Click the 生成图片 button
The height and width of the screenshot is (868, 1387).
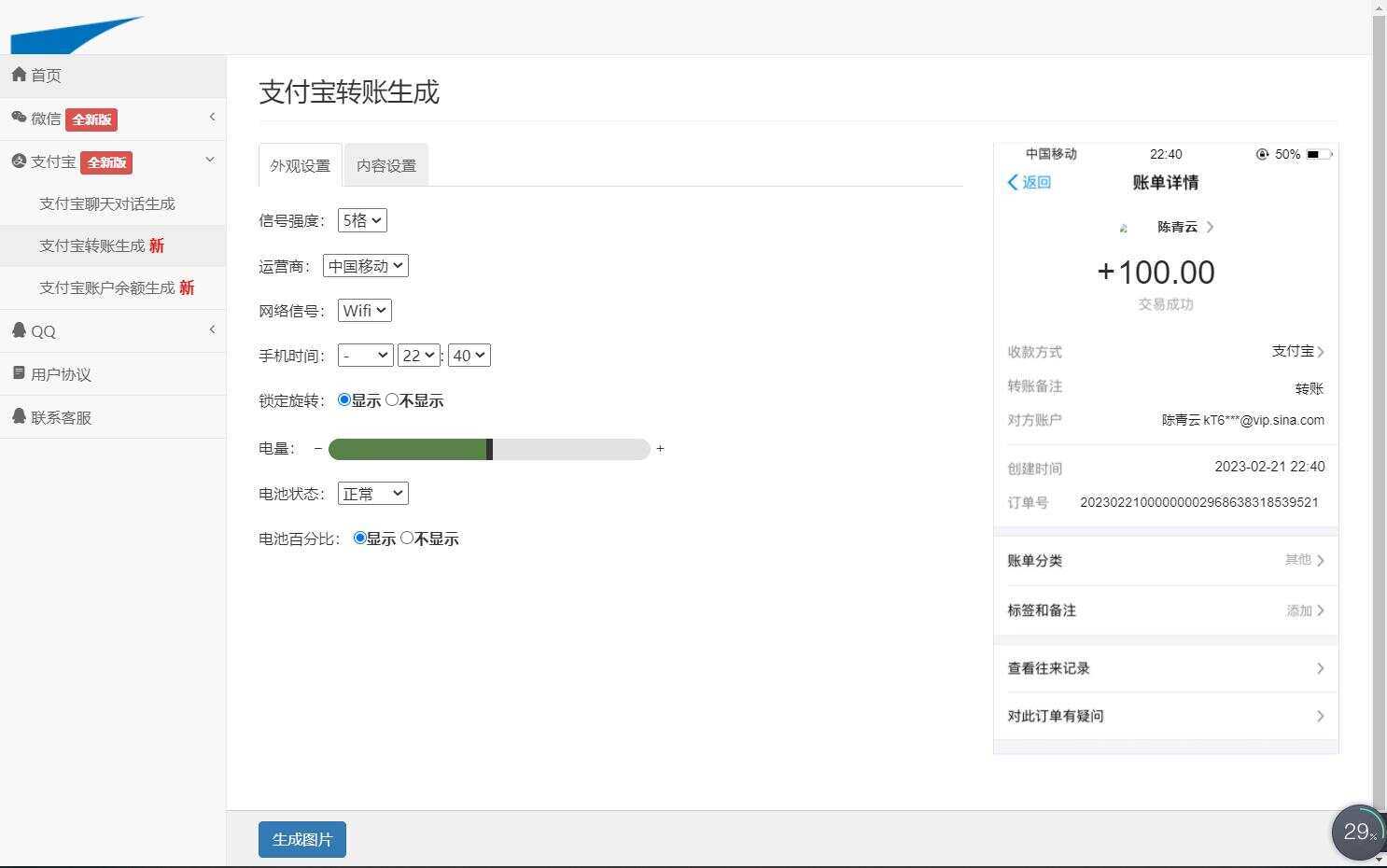[301, 839]
